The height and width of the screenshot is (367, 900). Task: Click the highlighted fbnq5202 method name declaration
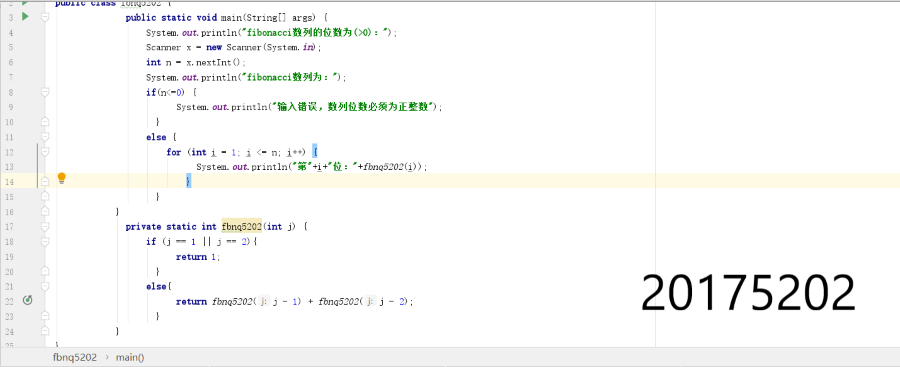(242, 226)
